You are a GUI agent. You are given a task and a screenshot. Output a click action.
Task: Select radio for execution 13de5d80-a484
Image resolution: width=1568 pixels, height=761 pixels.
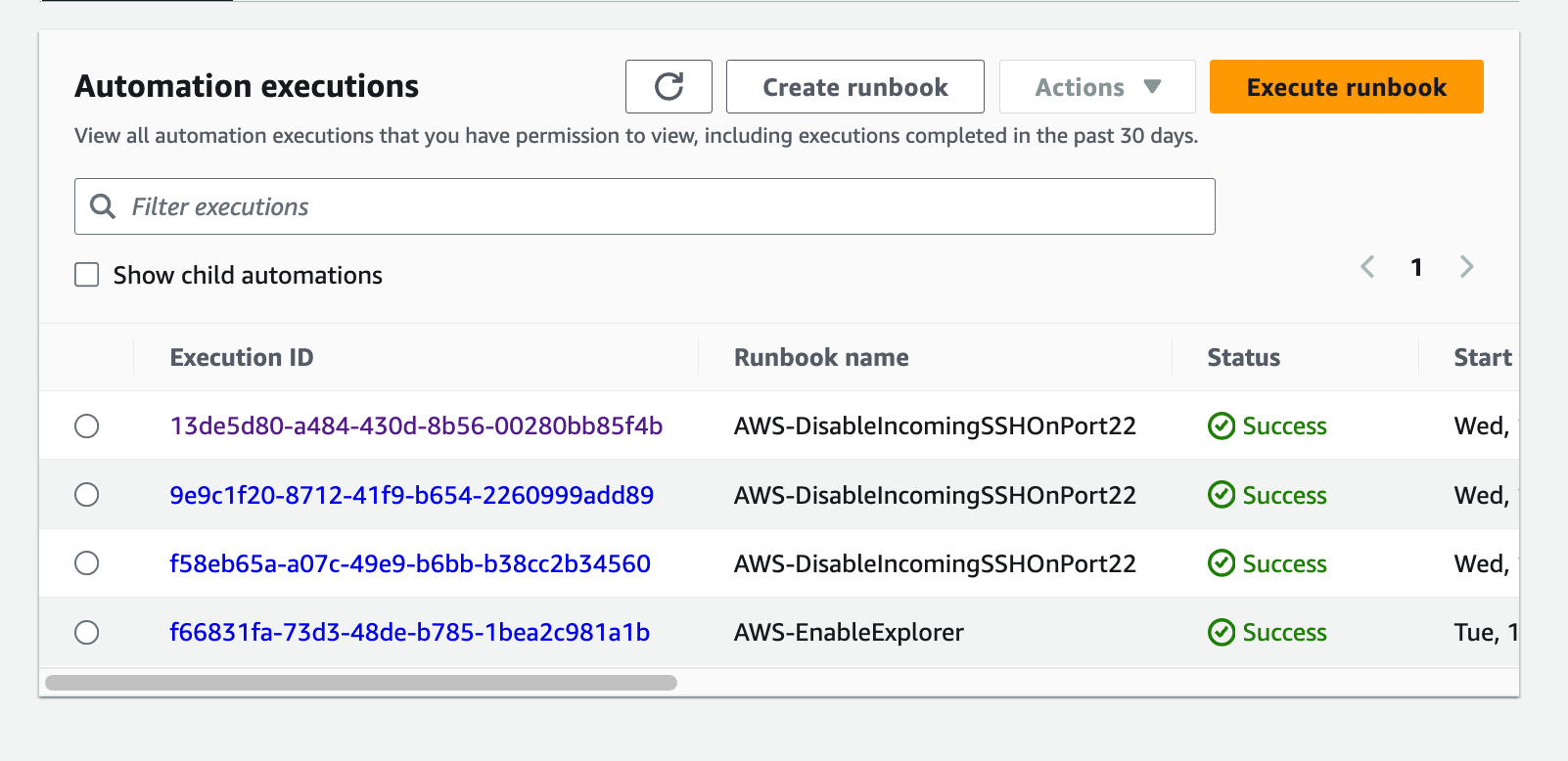[87, 426]
